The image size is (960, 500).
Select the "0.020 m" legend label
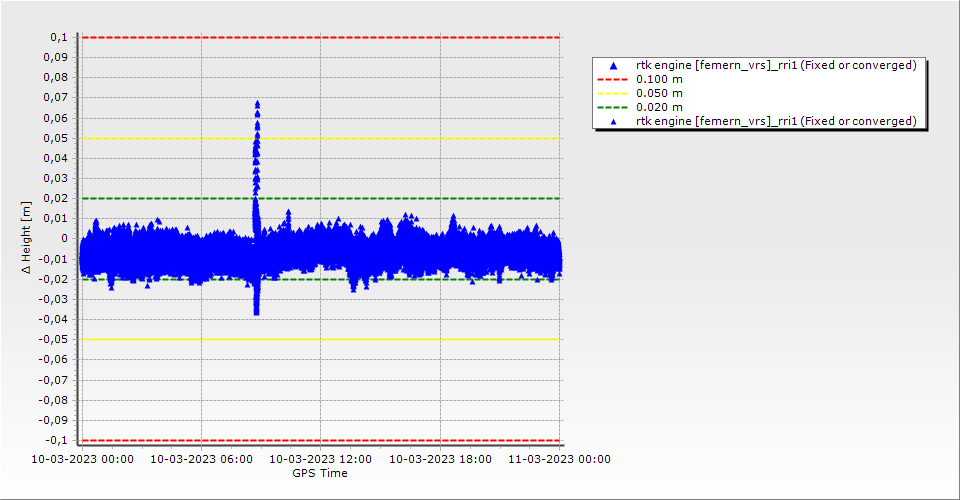point(660,107)
